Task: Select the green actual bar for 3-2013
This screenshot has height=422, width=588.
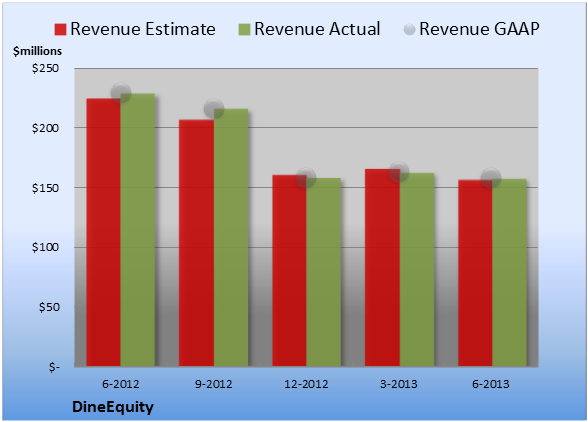Action: pos(417,270)
